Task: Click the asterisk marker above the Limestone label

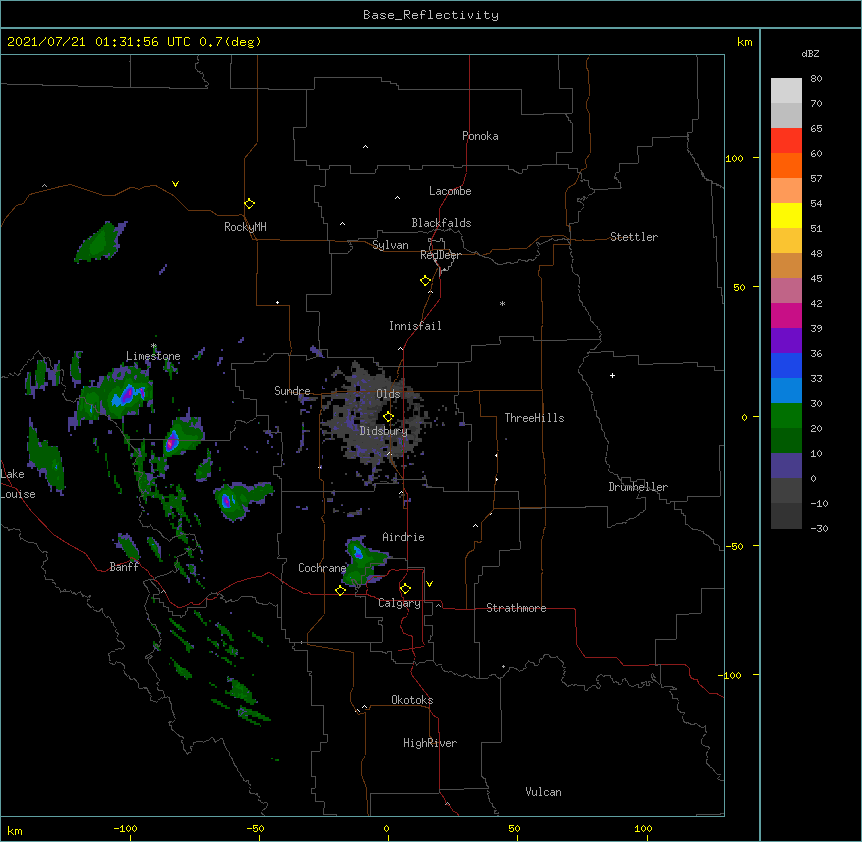Action: click(154, 346)
